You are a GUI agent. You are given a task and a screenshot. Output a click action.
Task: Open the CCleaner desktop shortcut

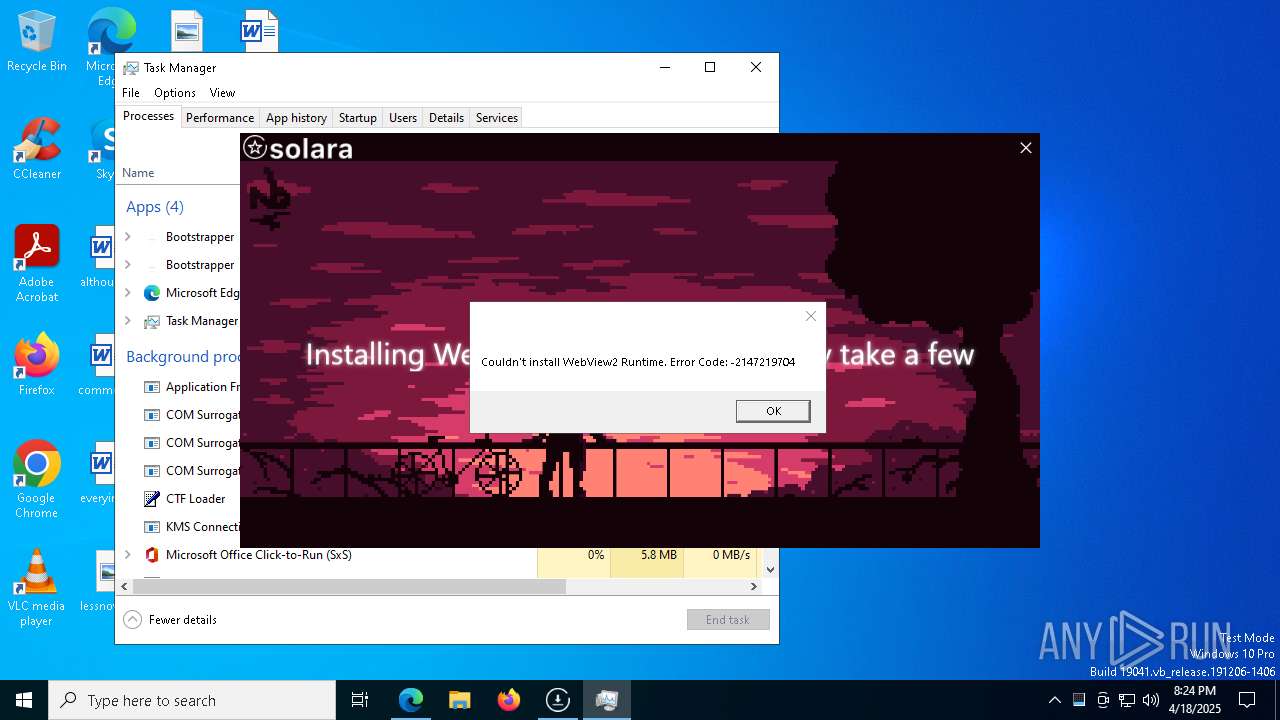(37, 150)
